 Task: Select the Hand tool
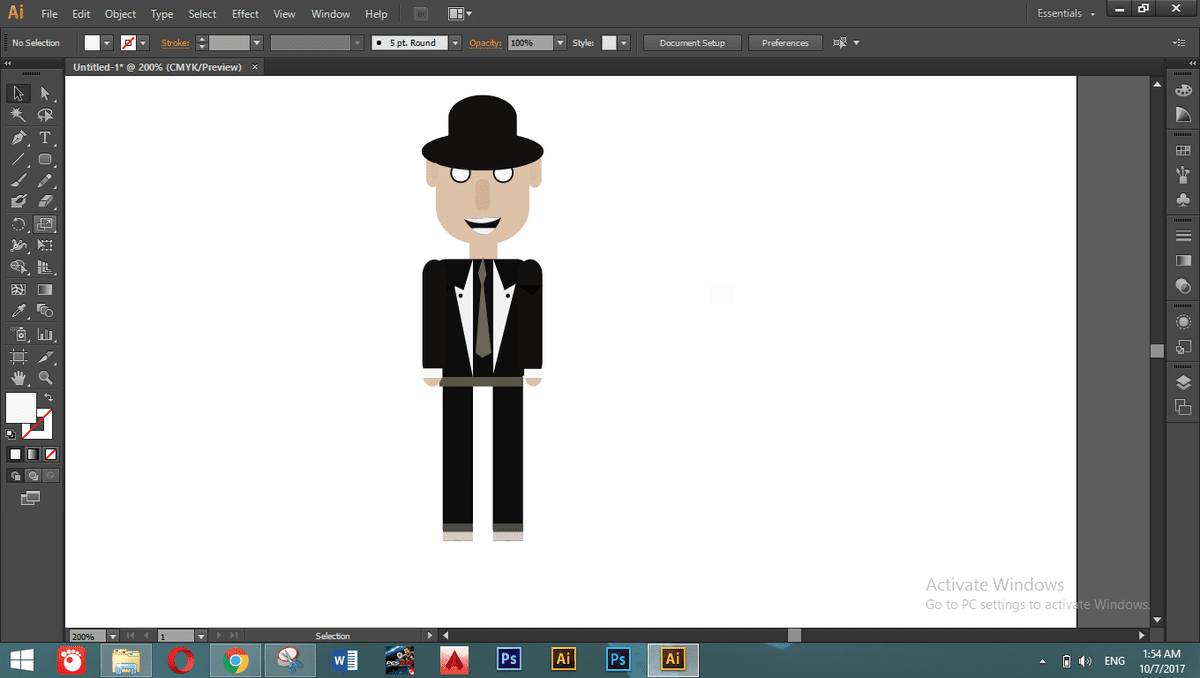tap(18, 378)
